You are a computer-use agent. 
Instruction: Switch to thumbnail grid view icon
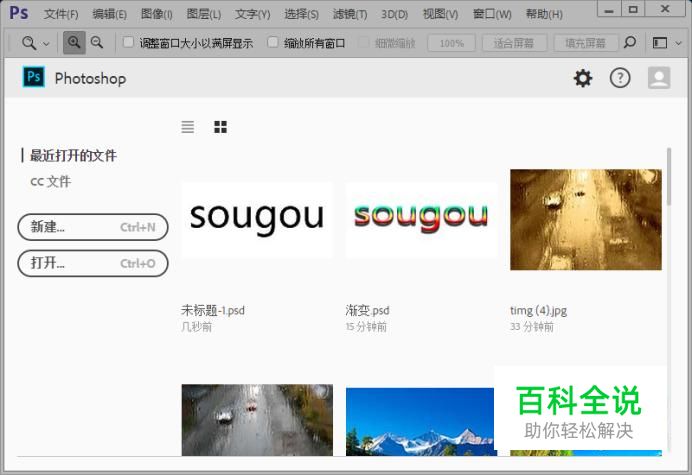pos(221,127)
